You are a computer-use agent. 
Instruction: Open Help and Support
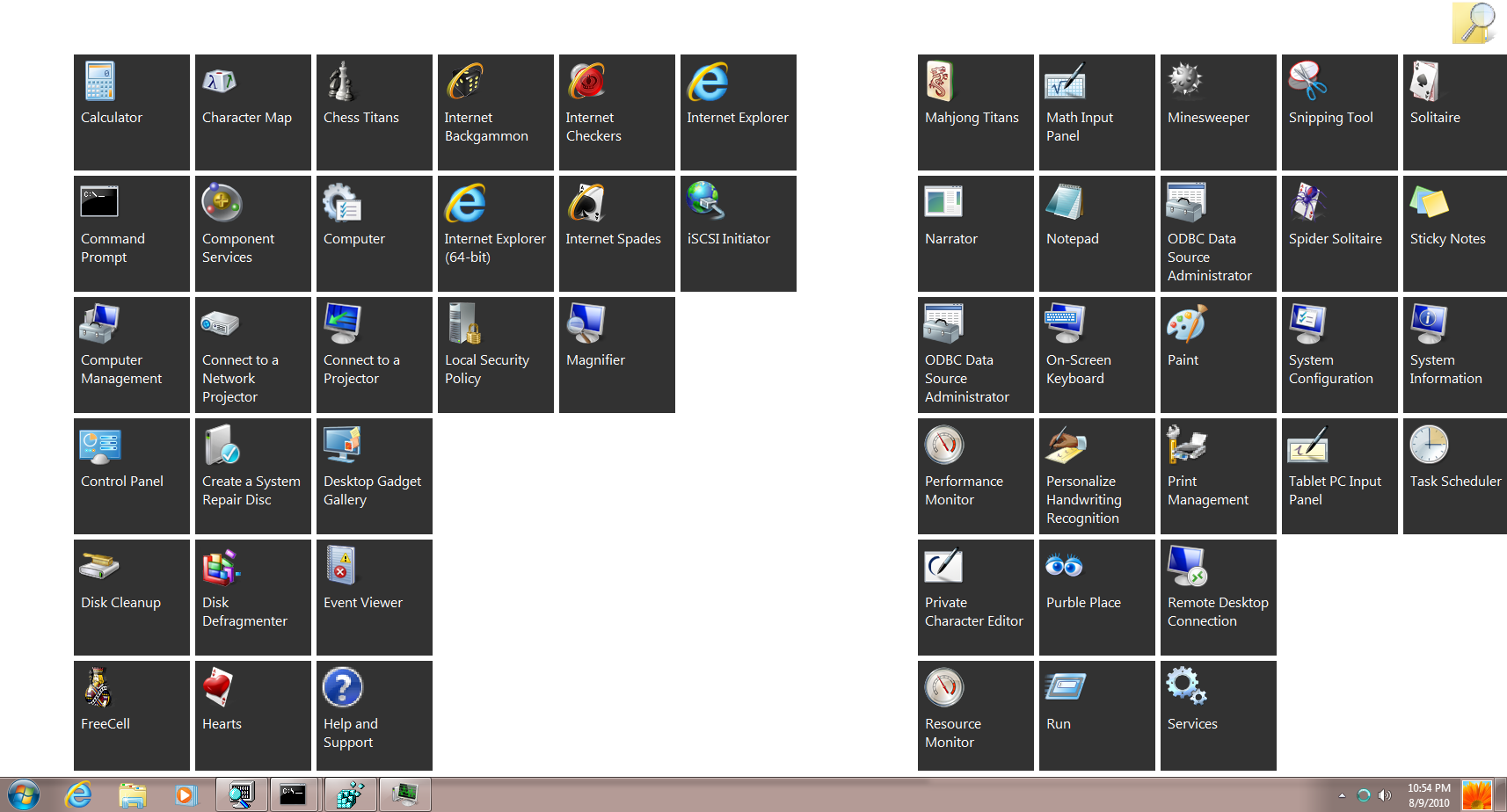pyautogui.click(x=374, y=715)
